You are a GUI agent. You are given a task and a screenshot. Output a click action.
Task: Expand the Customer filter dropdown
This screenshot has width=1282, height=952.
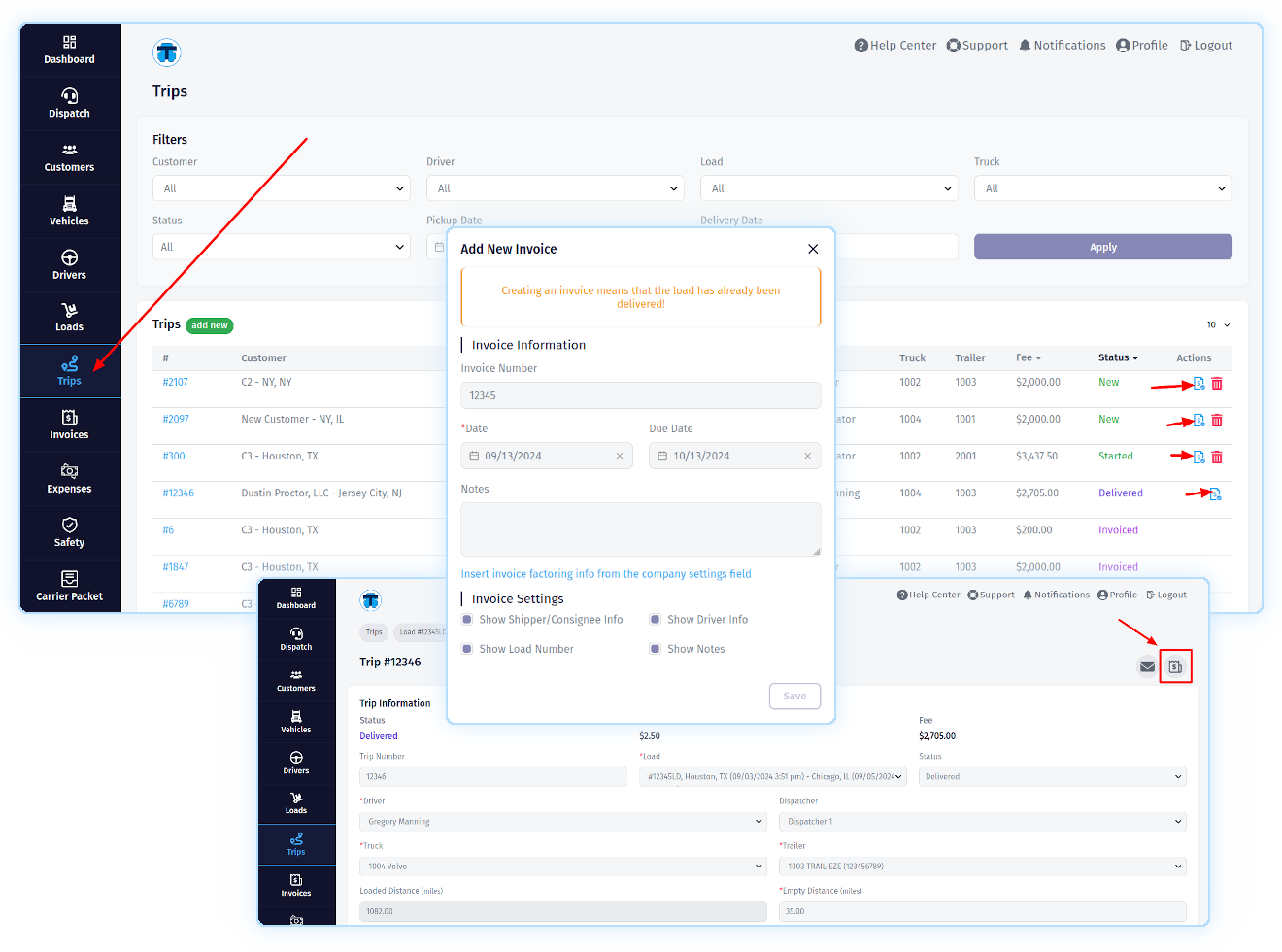(x=282, y=188)
